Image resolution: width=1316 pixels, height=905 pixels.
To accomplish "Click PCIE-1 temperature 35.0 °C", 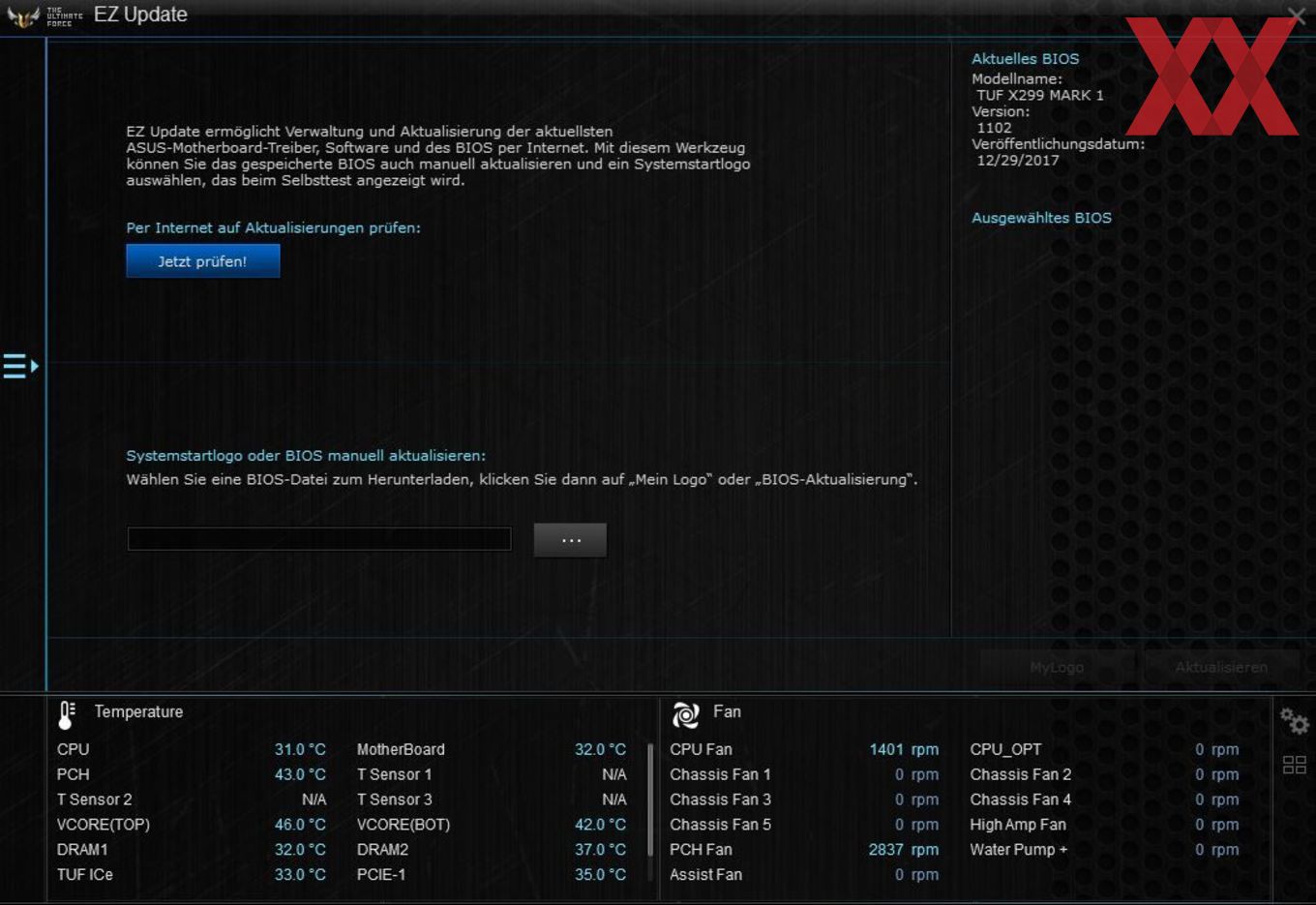I will tap(600, 875).
